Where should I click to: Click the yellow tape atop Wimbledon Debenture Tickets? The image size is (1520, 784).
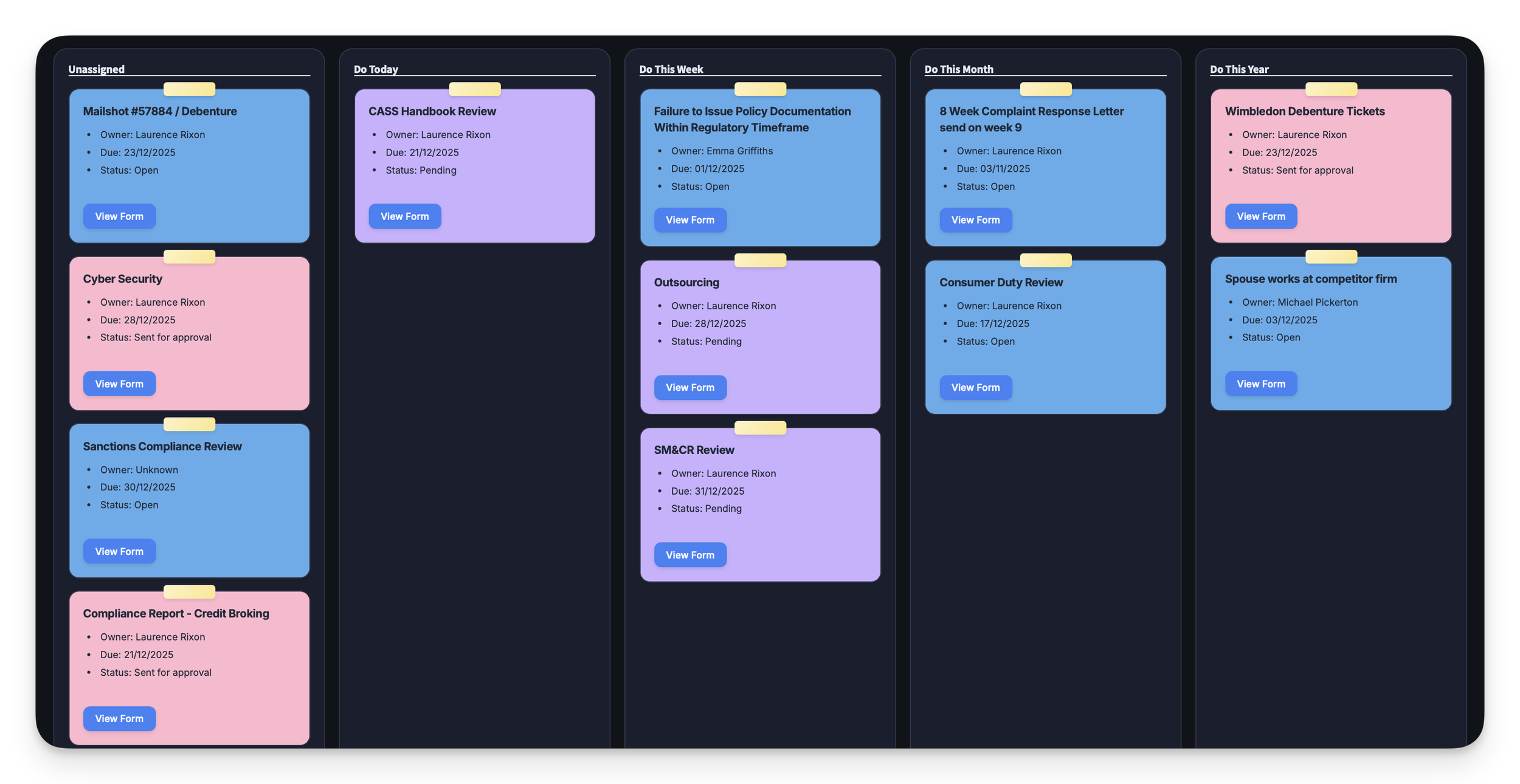[x=1331, y=89]
